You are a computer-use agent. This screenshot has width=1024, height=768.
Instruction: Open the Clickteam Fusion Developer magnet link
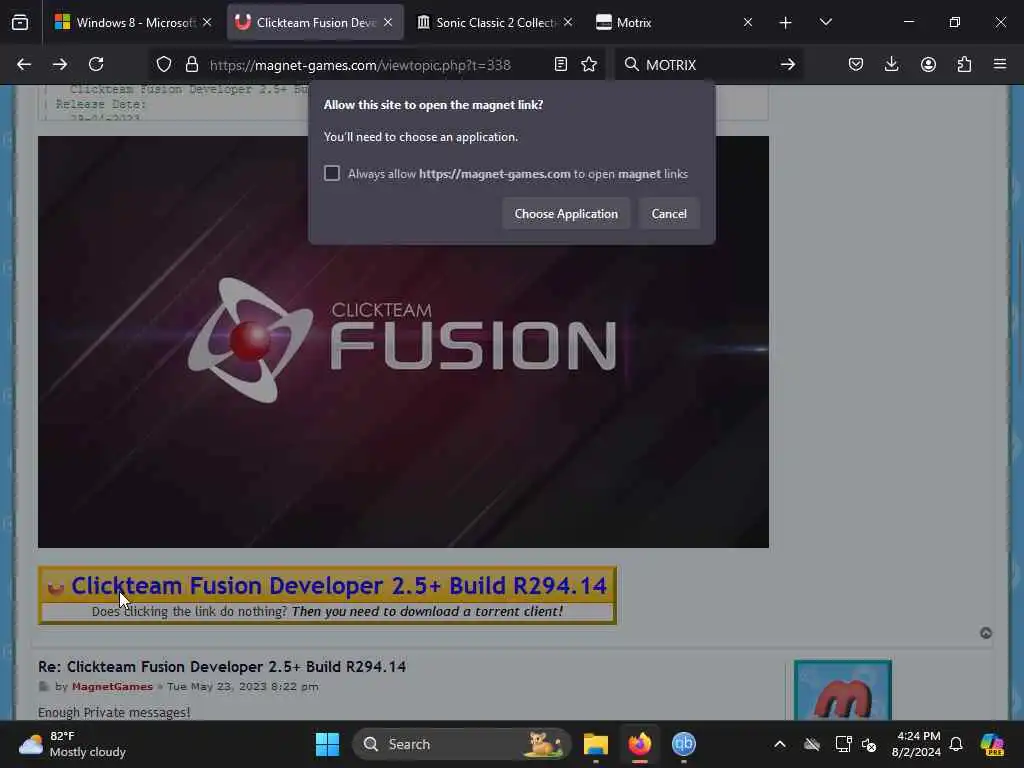click(339, 585)
